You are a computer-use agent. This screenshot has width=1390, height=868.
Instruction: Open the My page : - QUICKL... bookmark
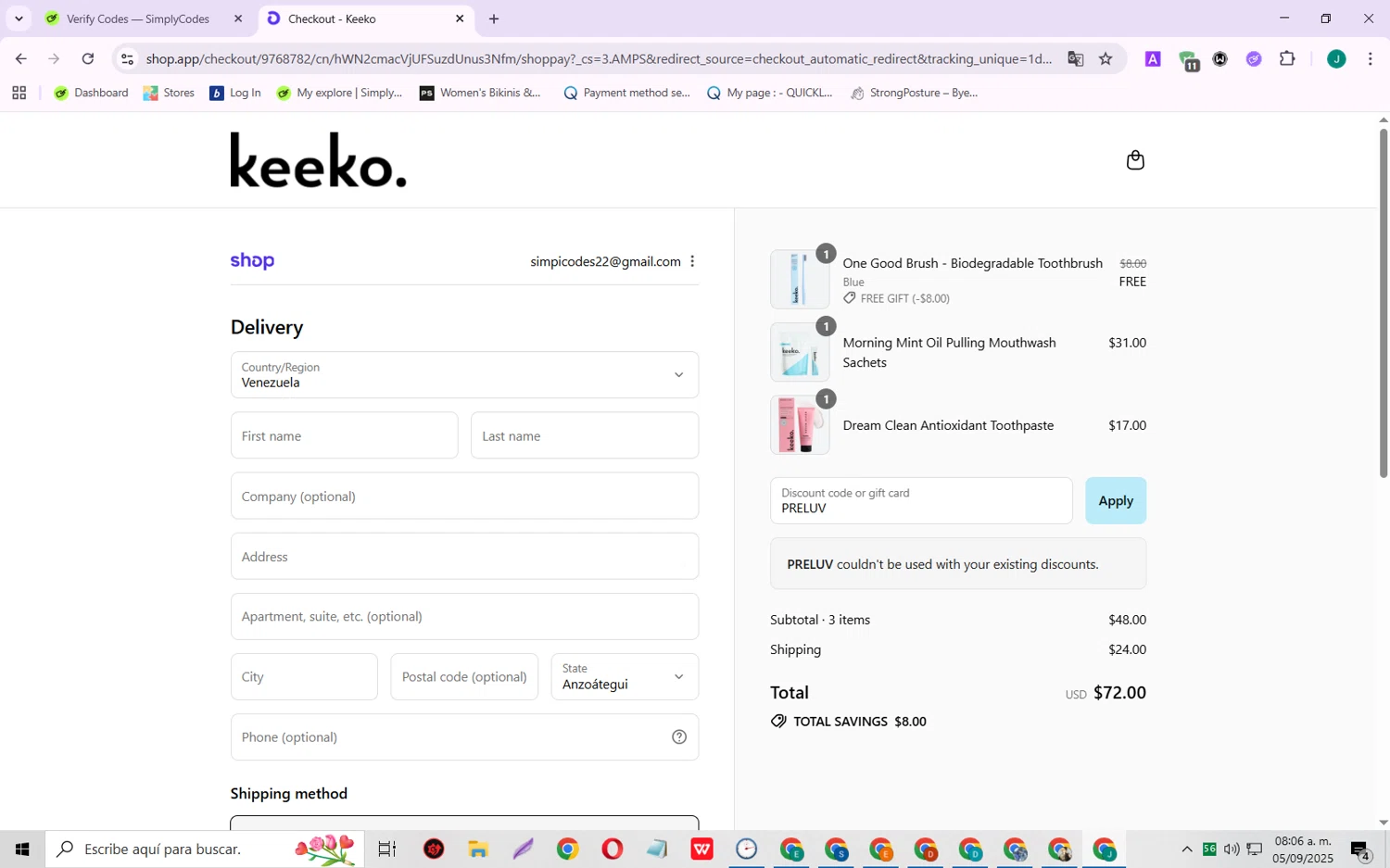click(x=769, y=93)
